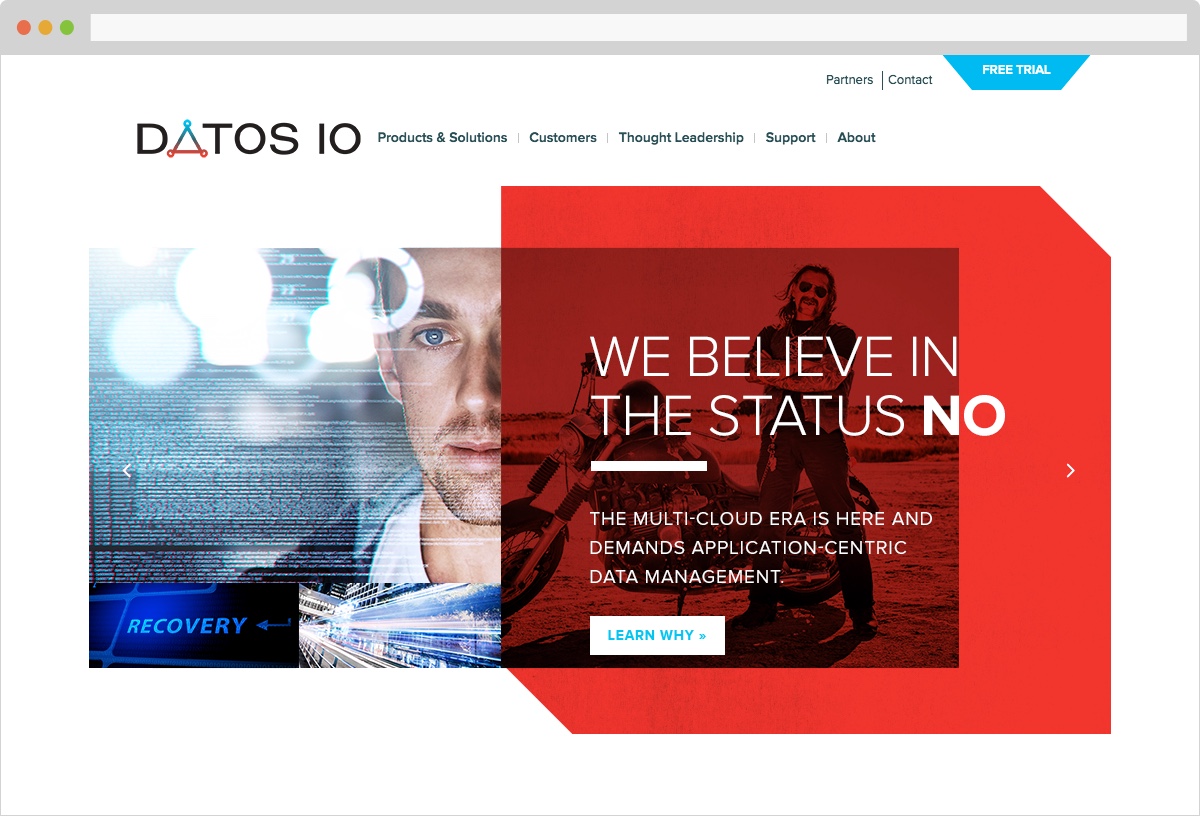Screen dimensions: 1200x816
Task: Click the multi-cloud era description text
Action: pos(761,548)
